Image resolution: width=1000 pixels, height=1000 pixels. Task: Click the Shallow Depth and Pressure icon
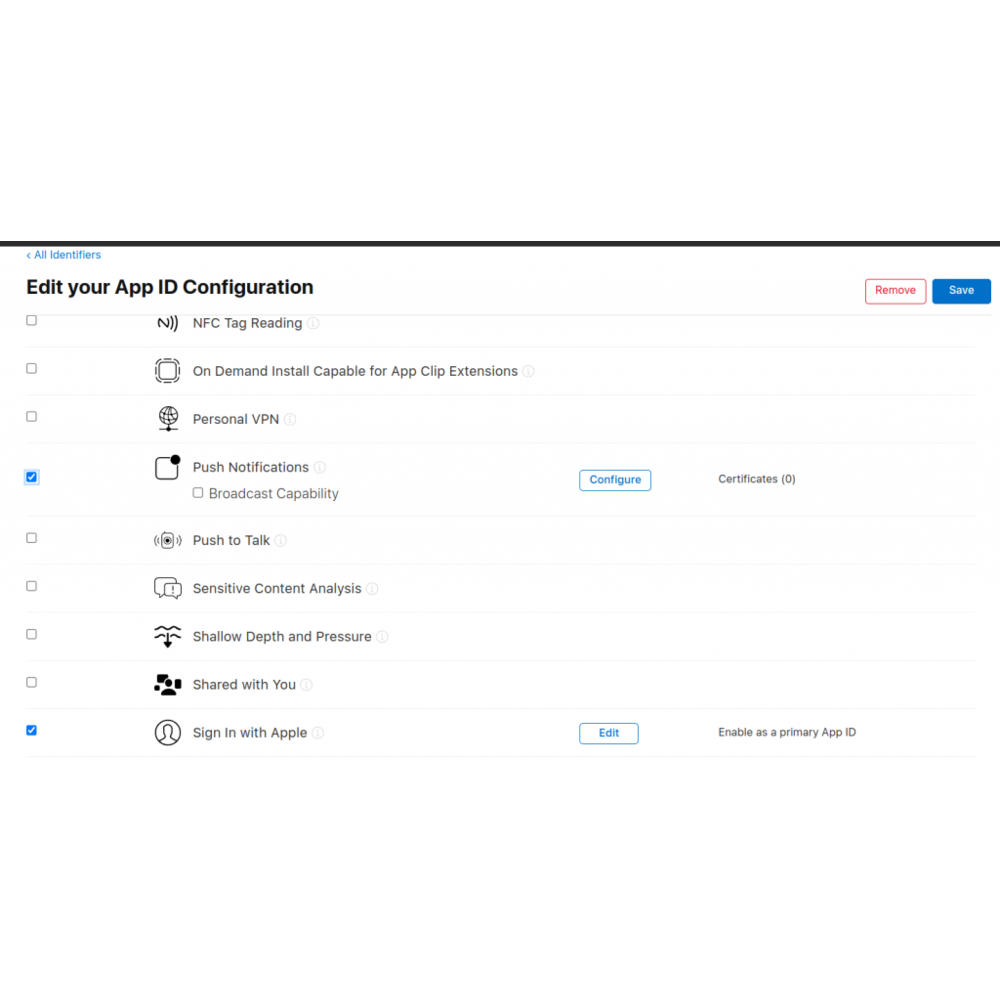pos(167,636)
